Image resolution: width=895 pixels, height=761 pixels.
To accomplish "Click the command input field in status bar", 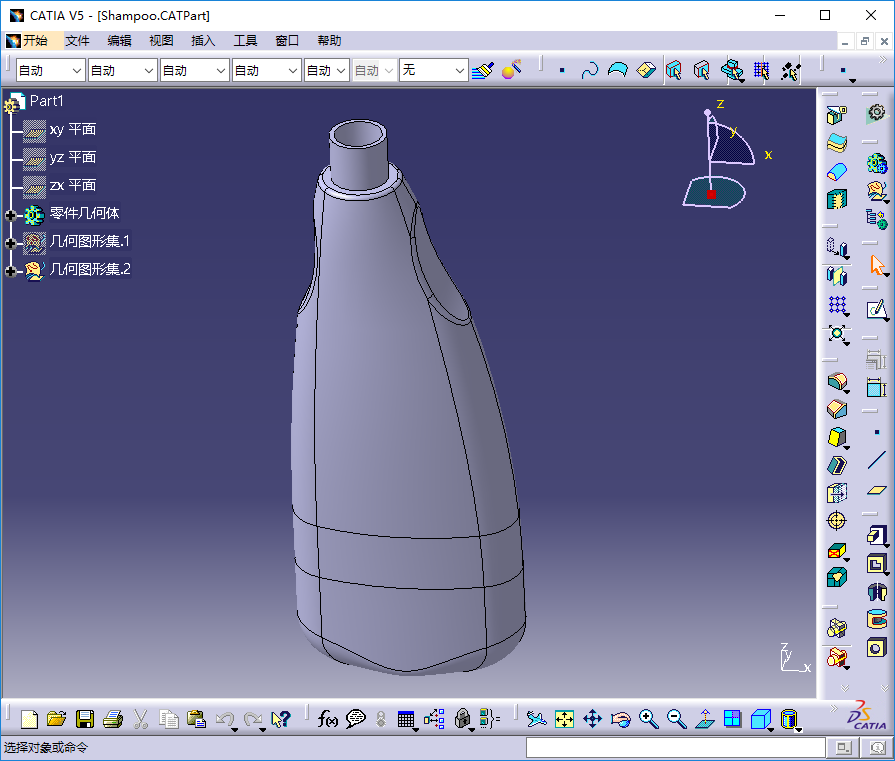I will click(675, 747).
